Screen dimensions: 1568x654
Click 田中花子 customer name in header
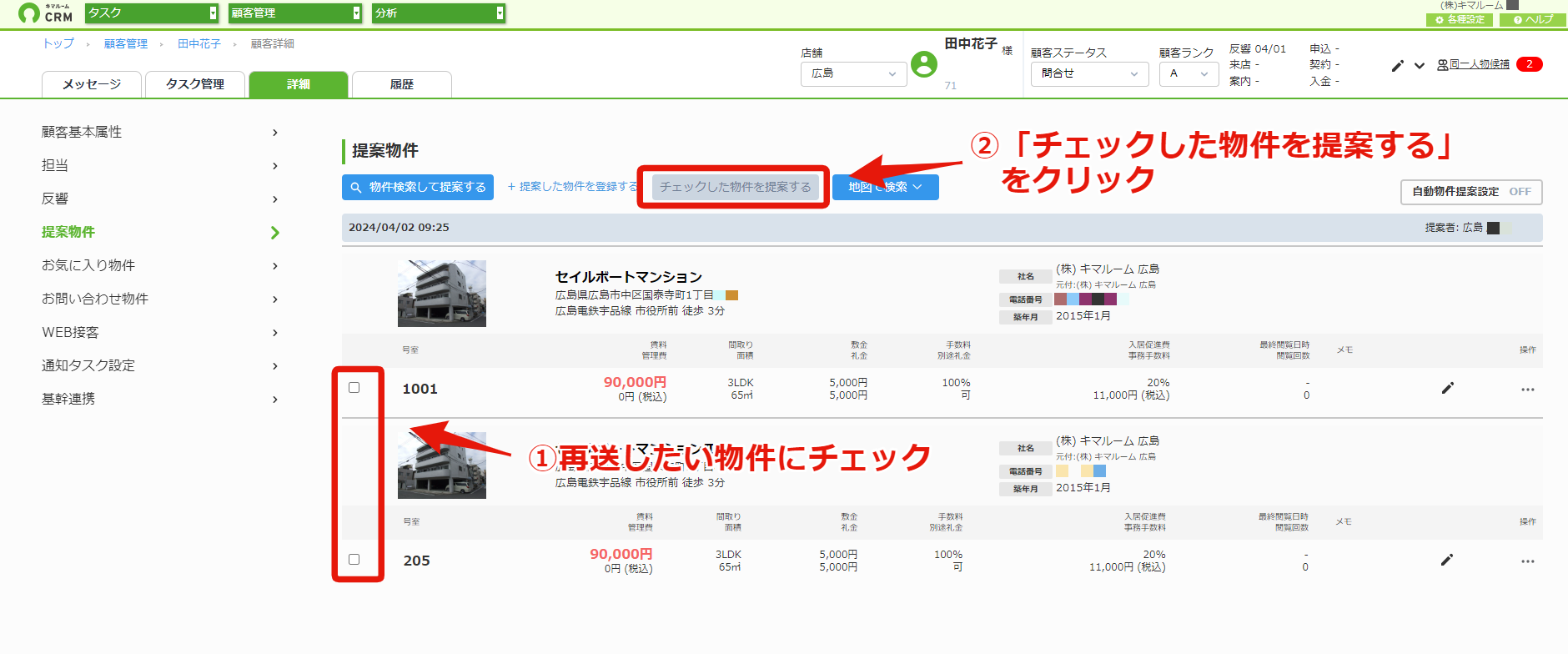pyautogui.click(x=971, y=43)
